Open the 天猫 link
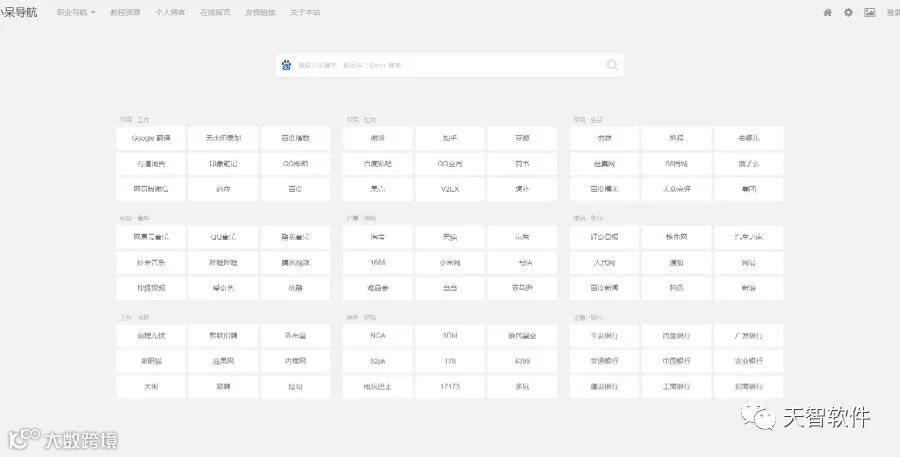This screenshot has width=900, height=457. click(x=450, y=237)
